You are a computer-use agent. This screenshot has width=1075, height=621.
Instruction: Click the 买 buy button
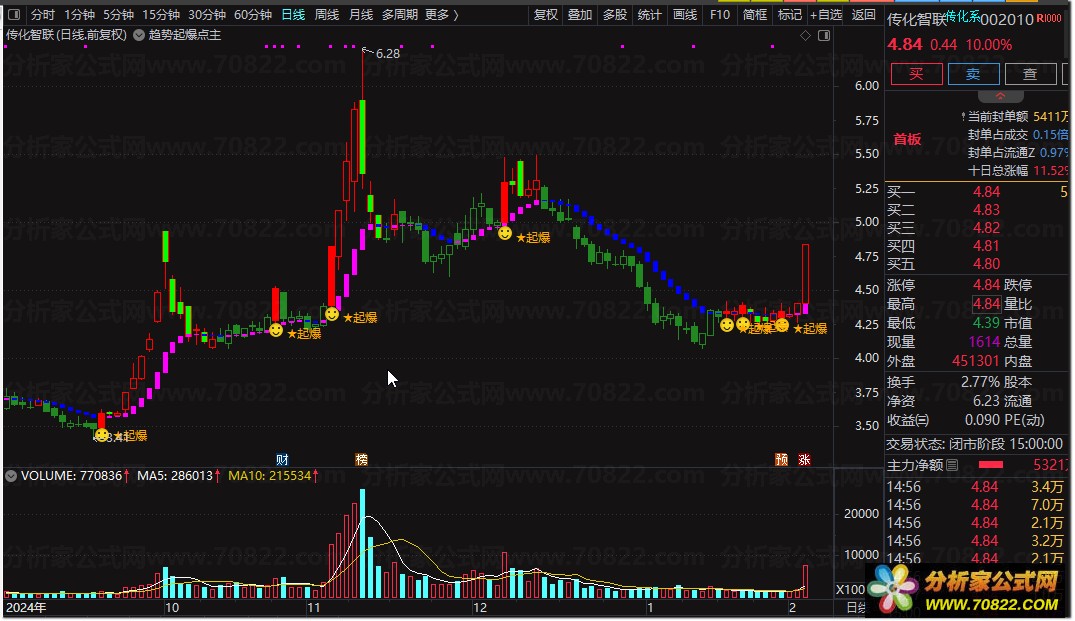(917, 74)
